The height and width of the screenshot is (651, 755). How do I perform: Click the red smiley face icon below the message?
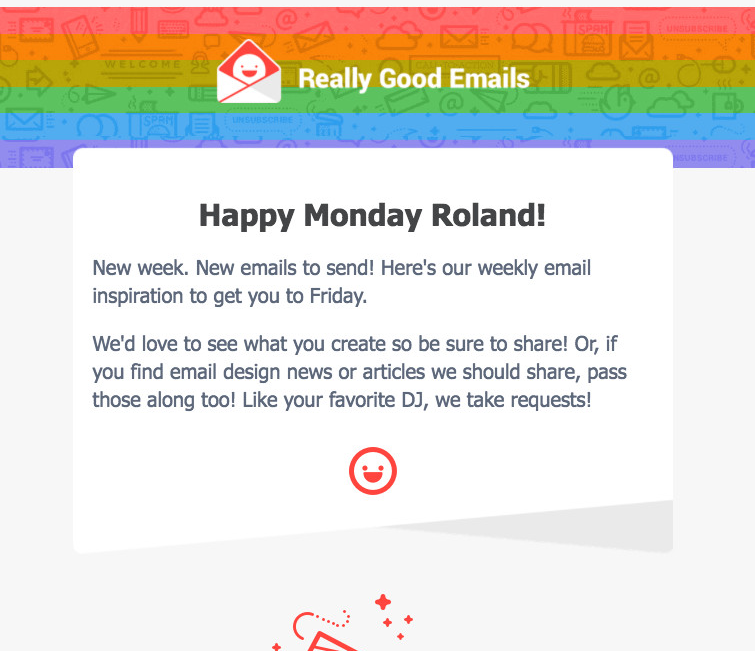[x=373, y=471]
